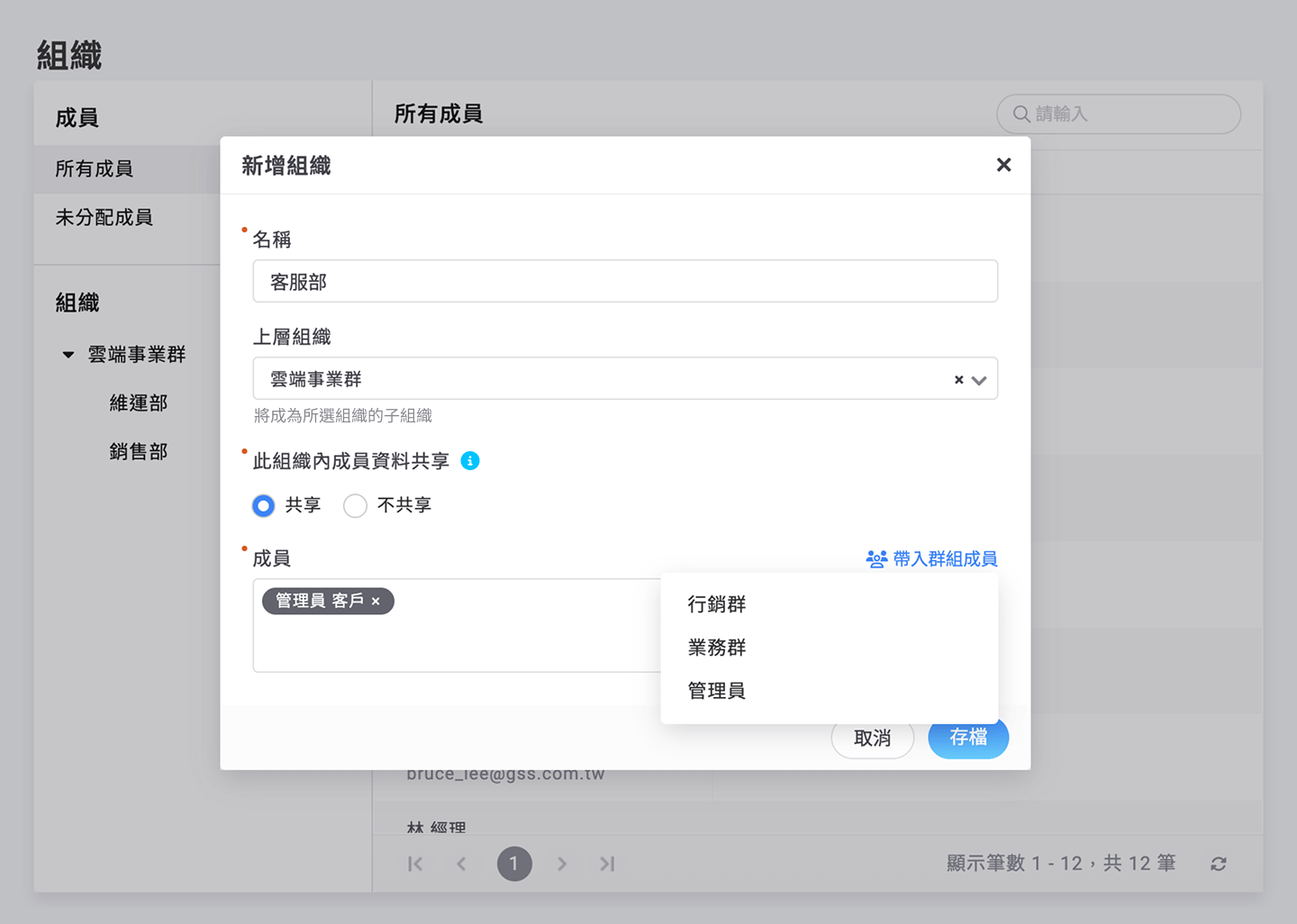Click the refresh icon in pagination bar

pos(1218,864)
